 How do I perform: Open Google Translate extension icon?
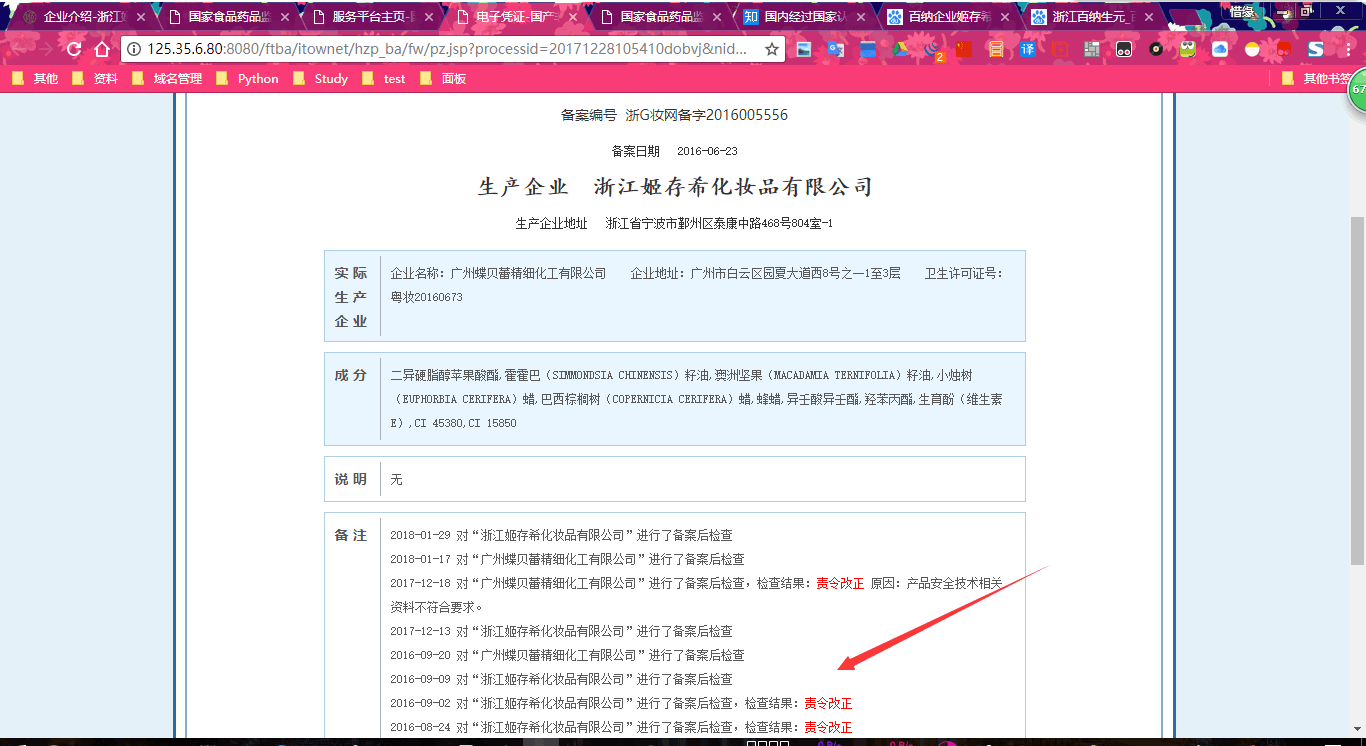coord(836,49)
